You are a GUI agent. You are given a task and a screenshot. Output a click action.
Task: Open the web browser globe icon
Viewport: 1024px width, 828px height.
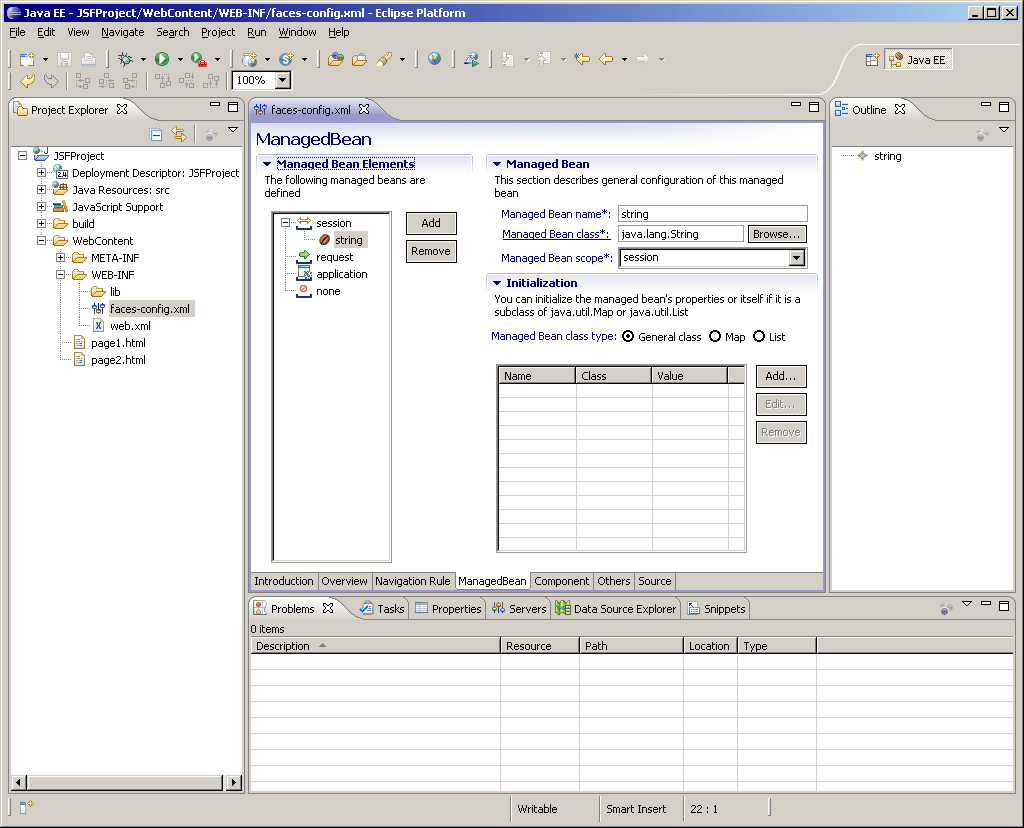pos(434,59)
